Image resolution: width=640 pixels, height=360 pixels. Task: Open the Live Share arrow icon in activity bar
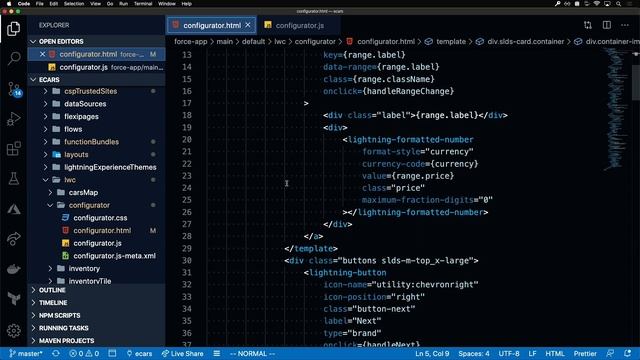(13, 239)
